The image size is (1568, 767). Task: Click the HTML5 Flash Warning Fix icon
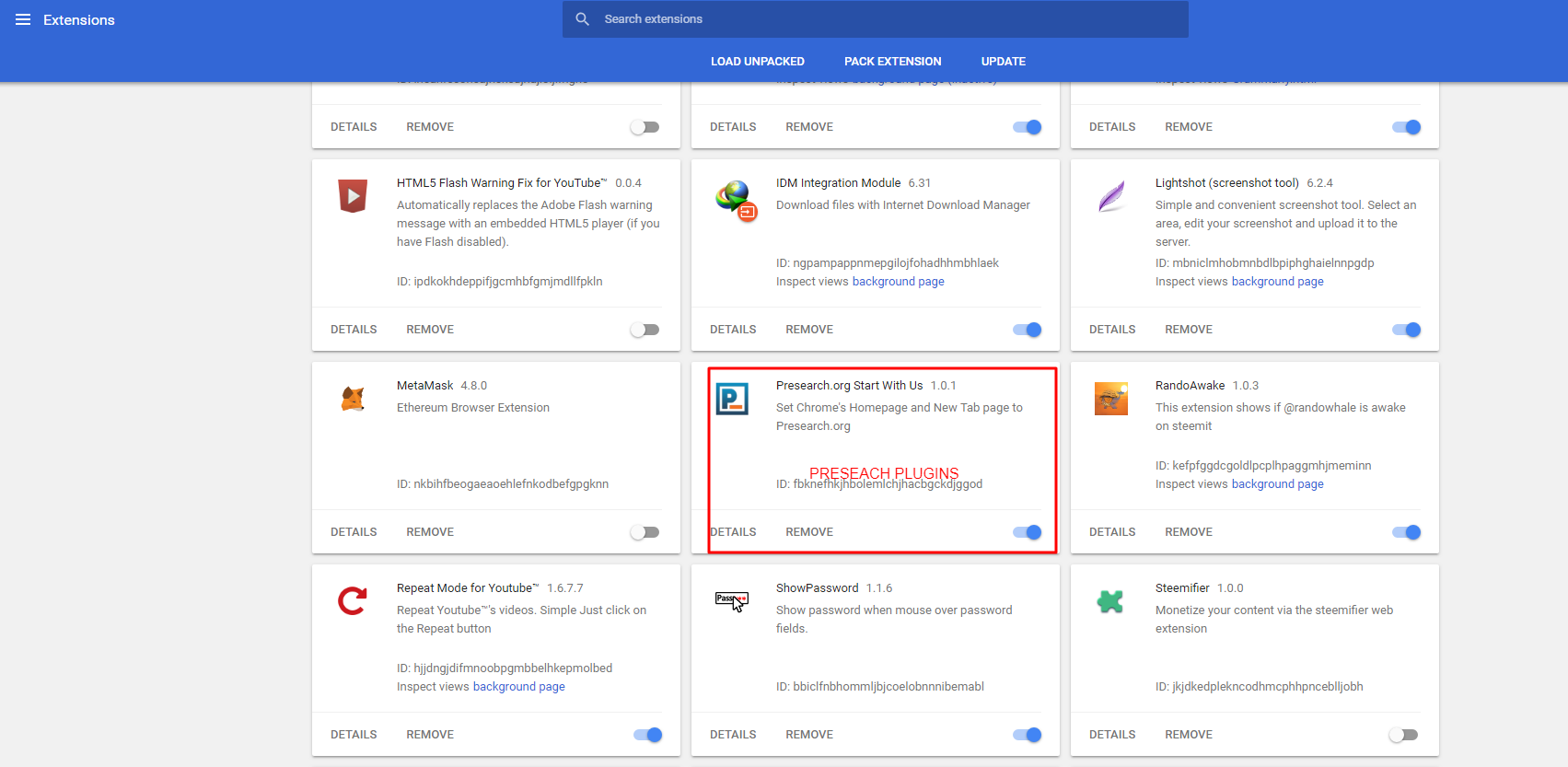pos(353,195)
